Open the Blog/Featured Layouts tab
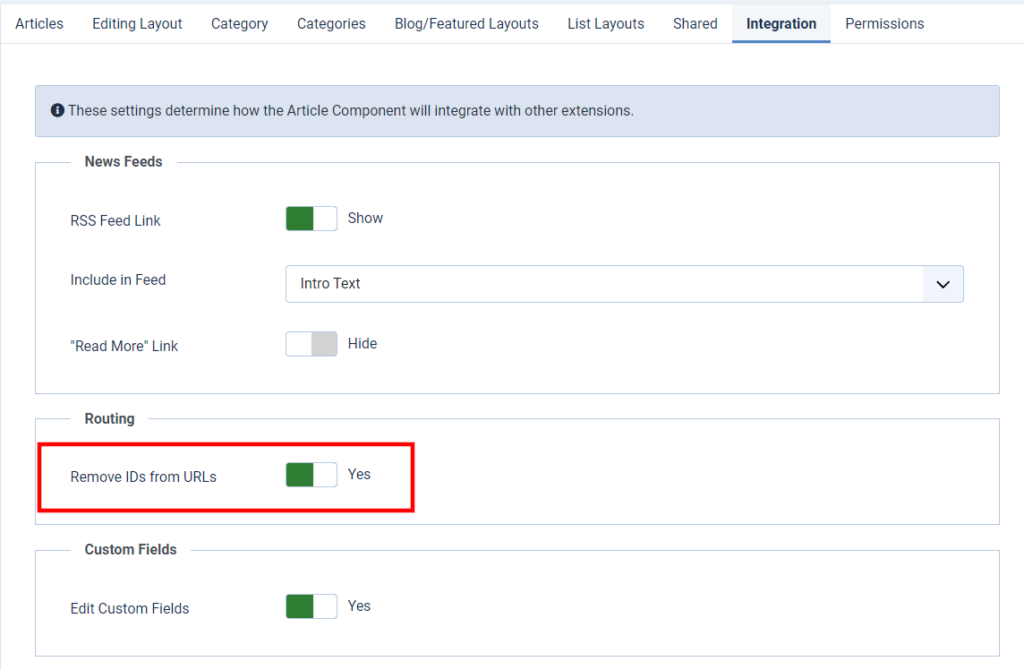Image resolution: width=1024 pixels, height=670 pixels. point(466,23)
